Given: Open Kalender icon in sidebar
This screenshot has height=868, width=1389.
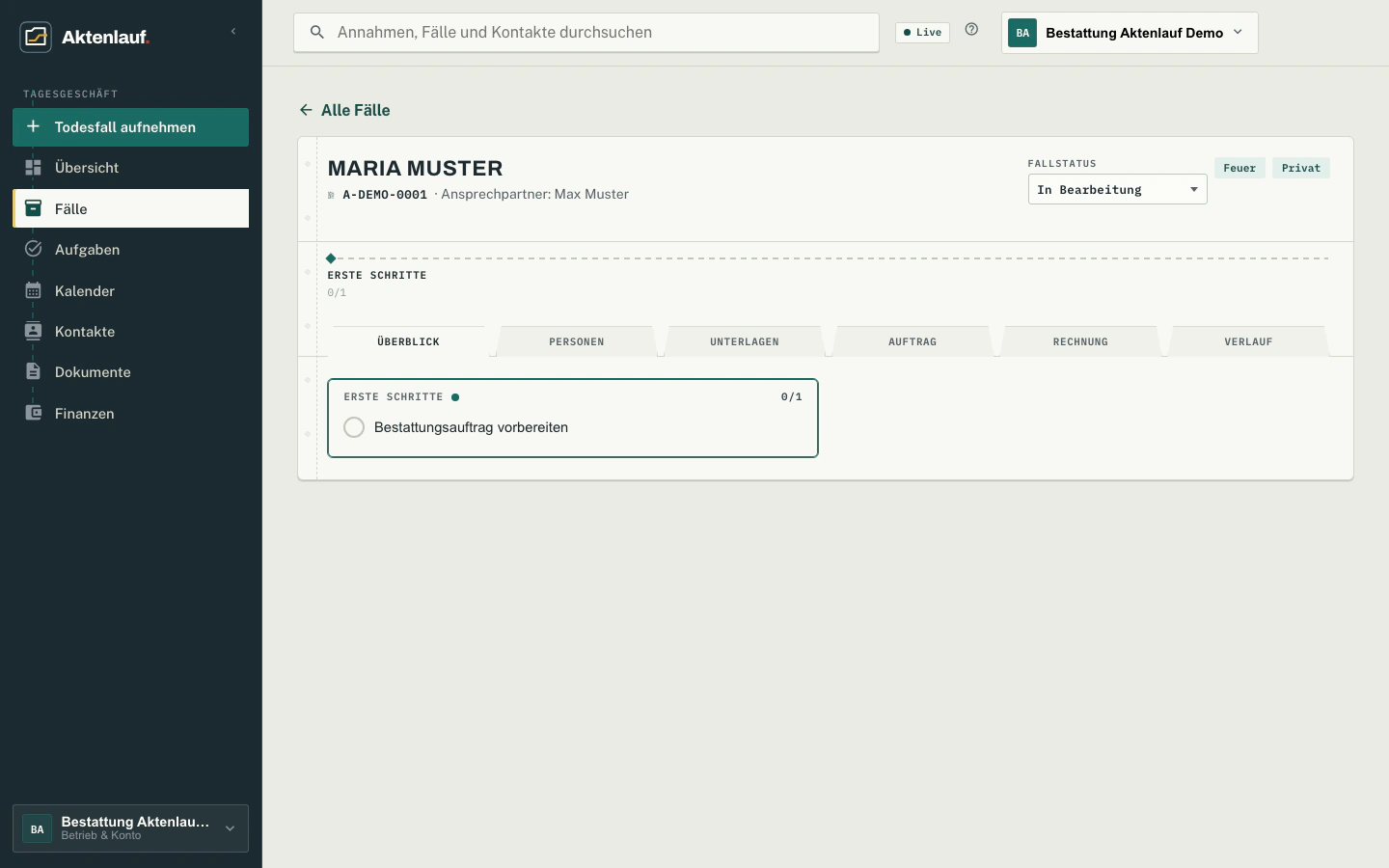Looking at the screenshot, I should [x=33, y=290].
